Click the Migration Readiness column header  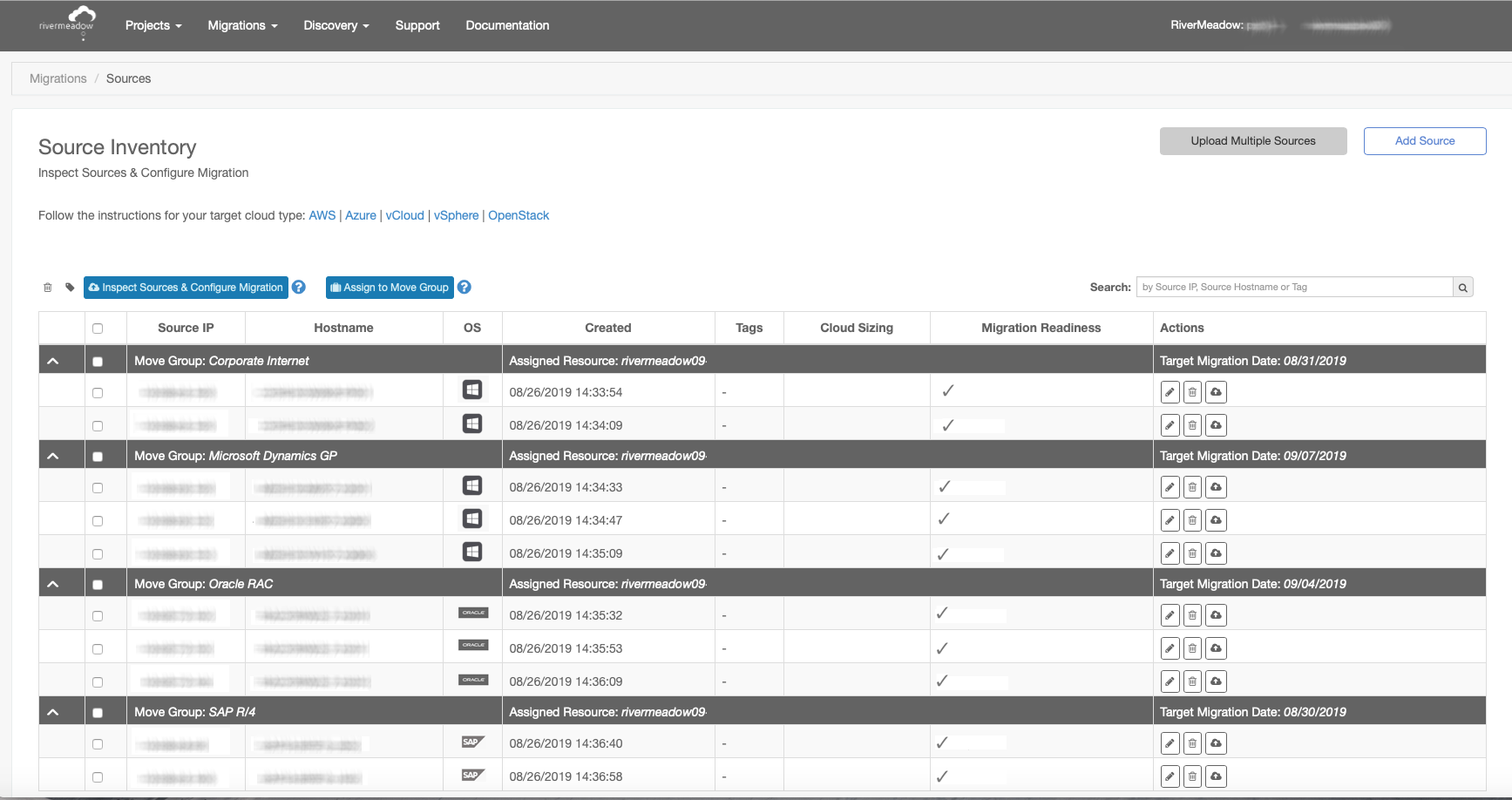click(x=1041, y=328)
